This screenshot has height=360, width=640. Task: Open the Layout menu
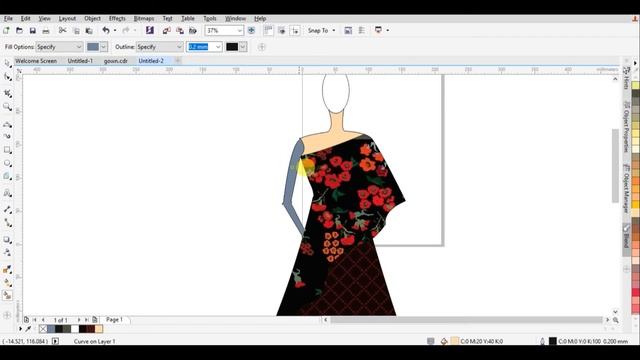(67, 19)
